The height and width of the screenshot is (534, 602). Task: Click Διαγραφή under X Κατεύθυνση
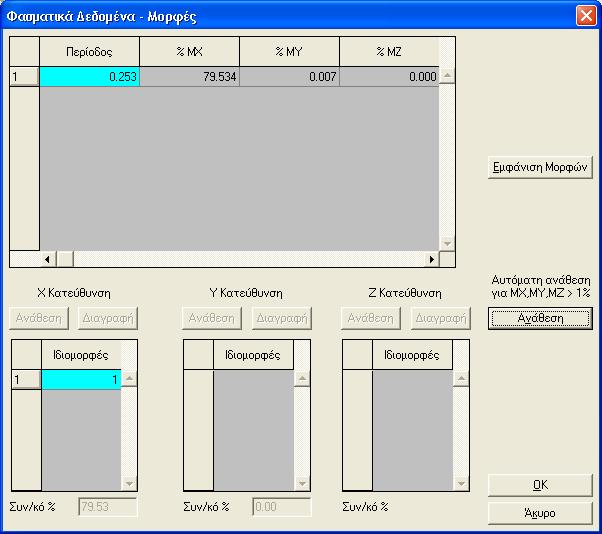click(x=108, y=318)
